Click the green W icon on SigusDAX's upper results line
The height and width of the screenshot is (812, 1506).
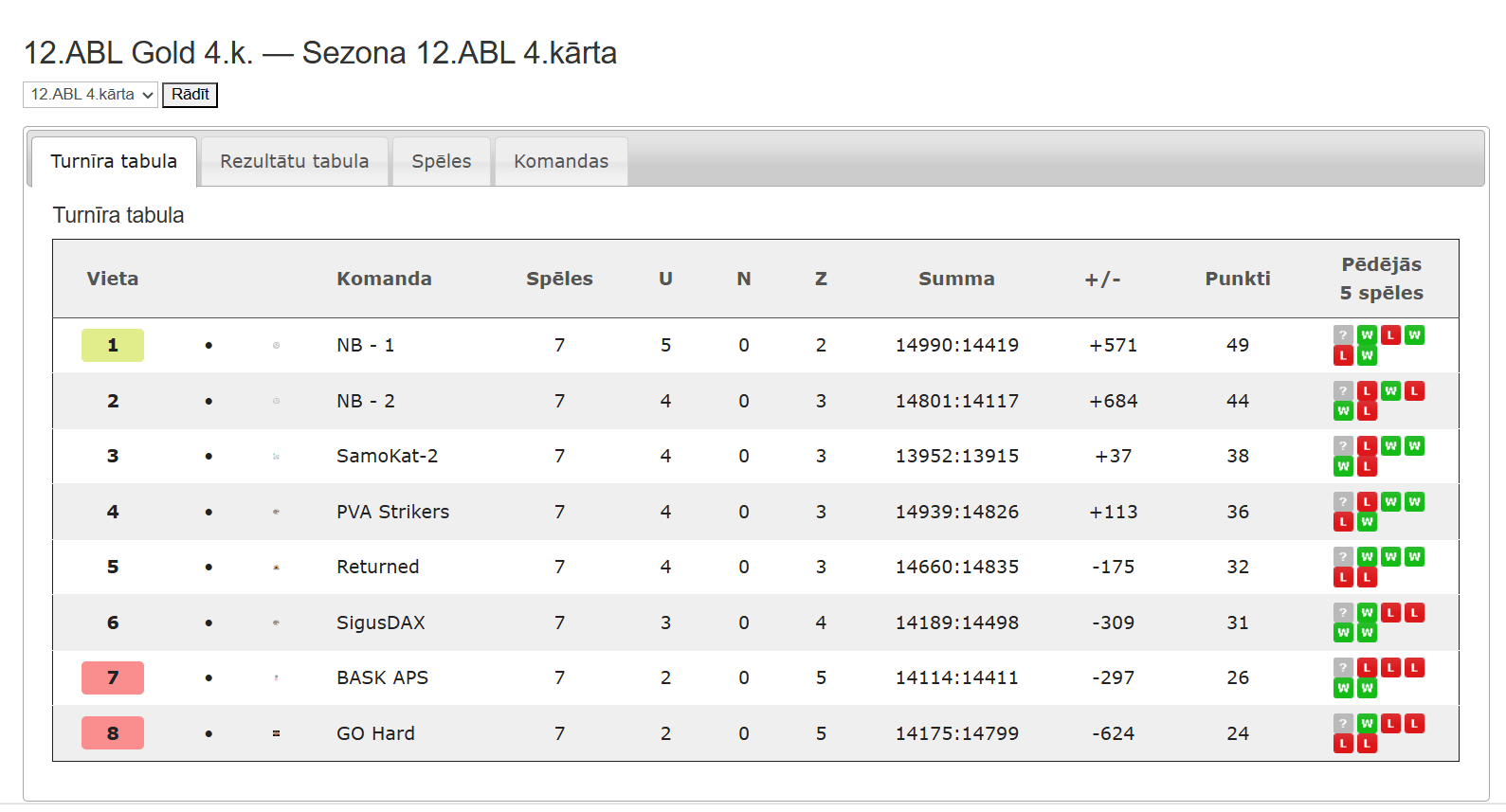[1367, 613]
